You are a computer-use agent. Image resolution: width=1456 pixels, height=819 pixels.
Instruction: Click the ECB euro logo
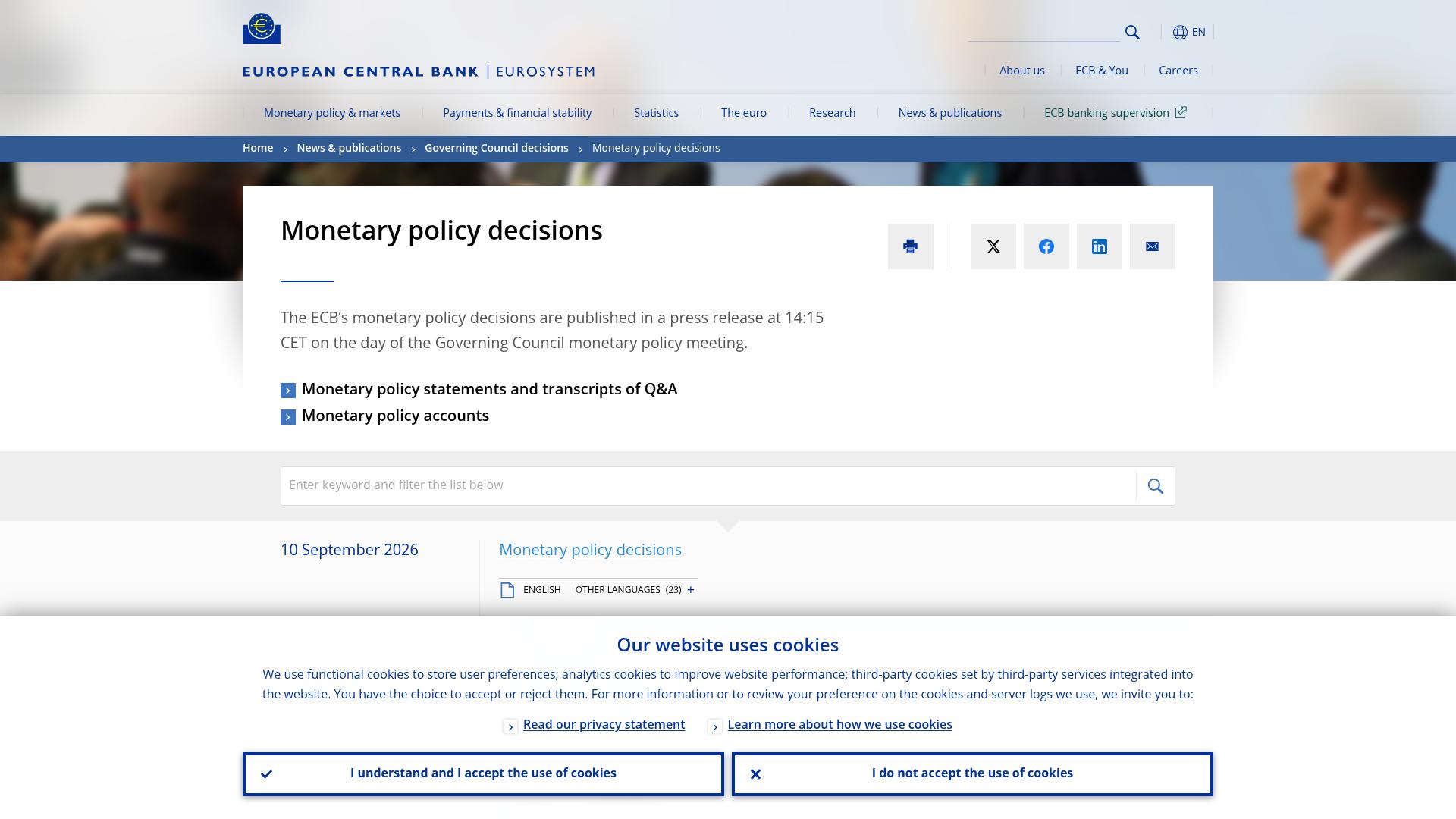point(262,28)
